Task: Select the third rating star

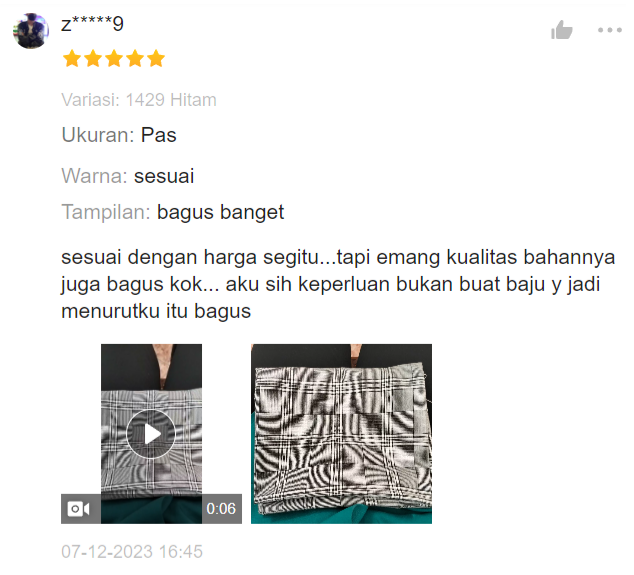Action: pyautogui.click(x=114, y=59)
